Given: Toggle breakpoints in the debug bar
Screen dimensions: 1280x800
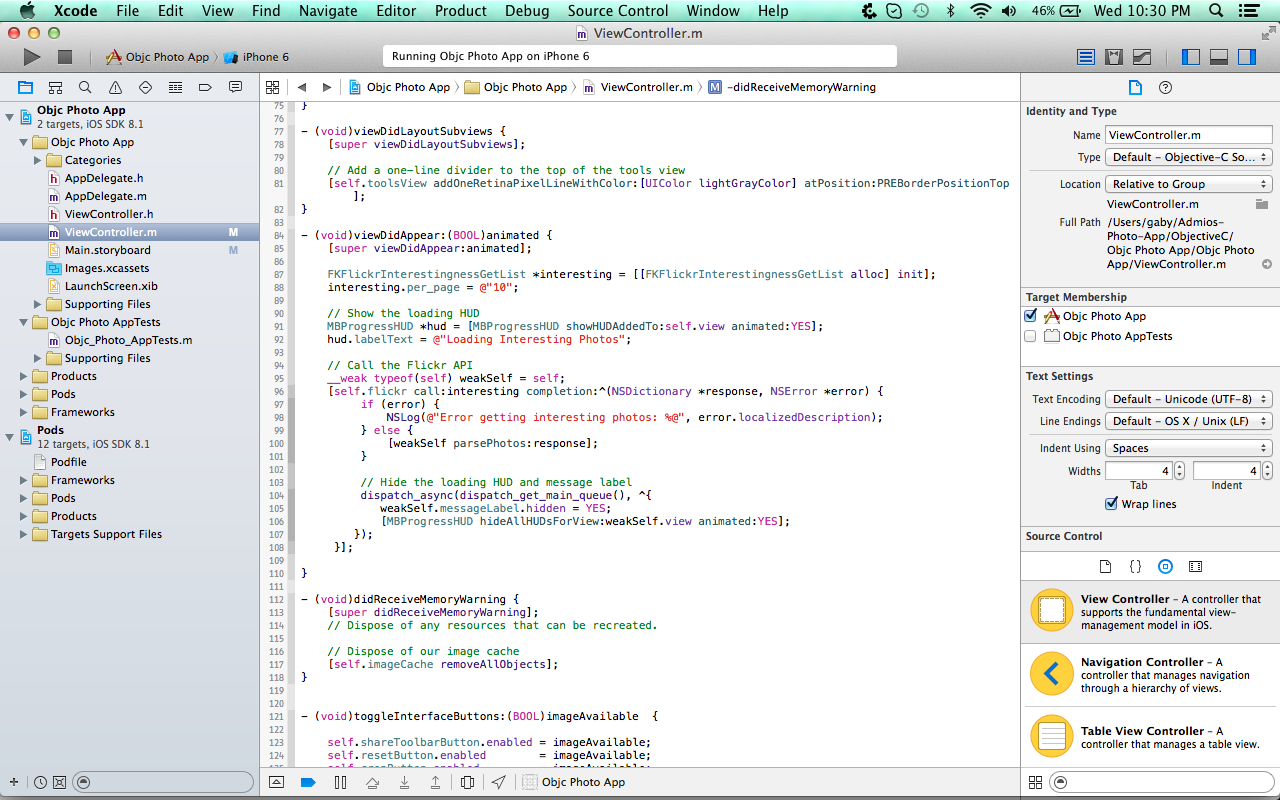Looking at the screenshot, I should click(308, 782).
